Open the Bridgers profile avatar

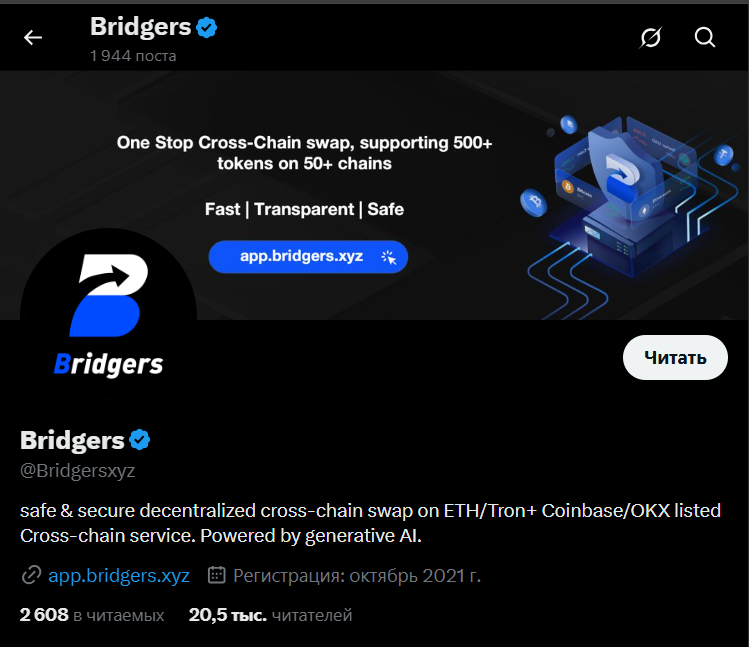(x=108, y=316)
